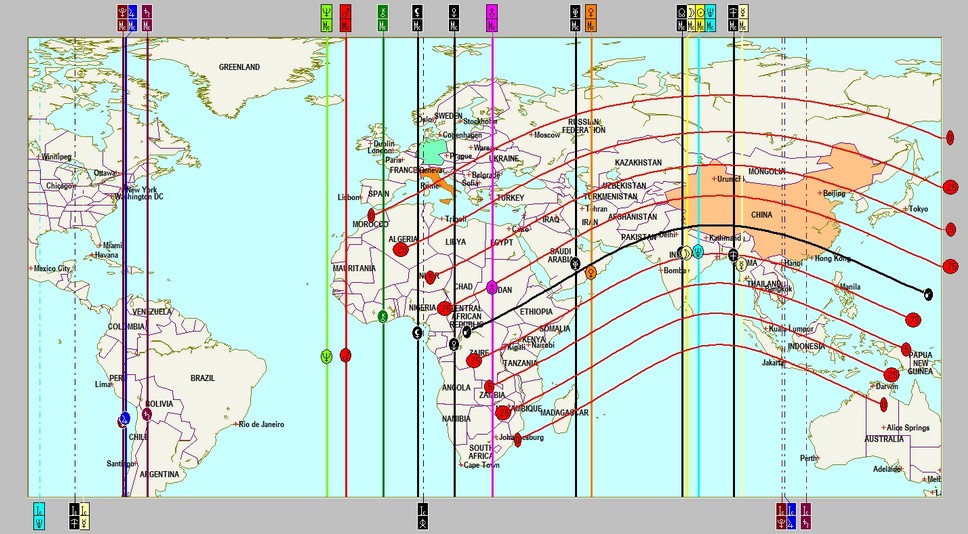Click the magenta planet marker over Sudan
Screen dimensions: 968x534
(x=492, y=287)
